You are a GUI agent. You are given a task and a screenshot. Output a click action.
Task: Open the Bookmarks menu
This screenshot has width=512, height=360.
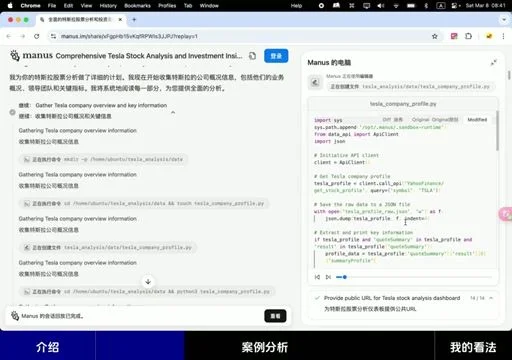(x=137, y=5)
